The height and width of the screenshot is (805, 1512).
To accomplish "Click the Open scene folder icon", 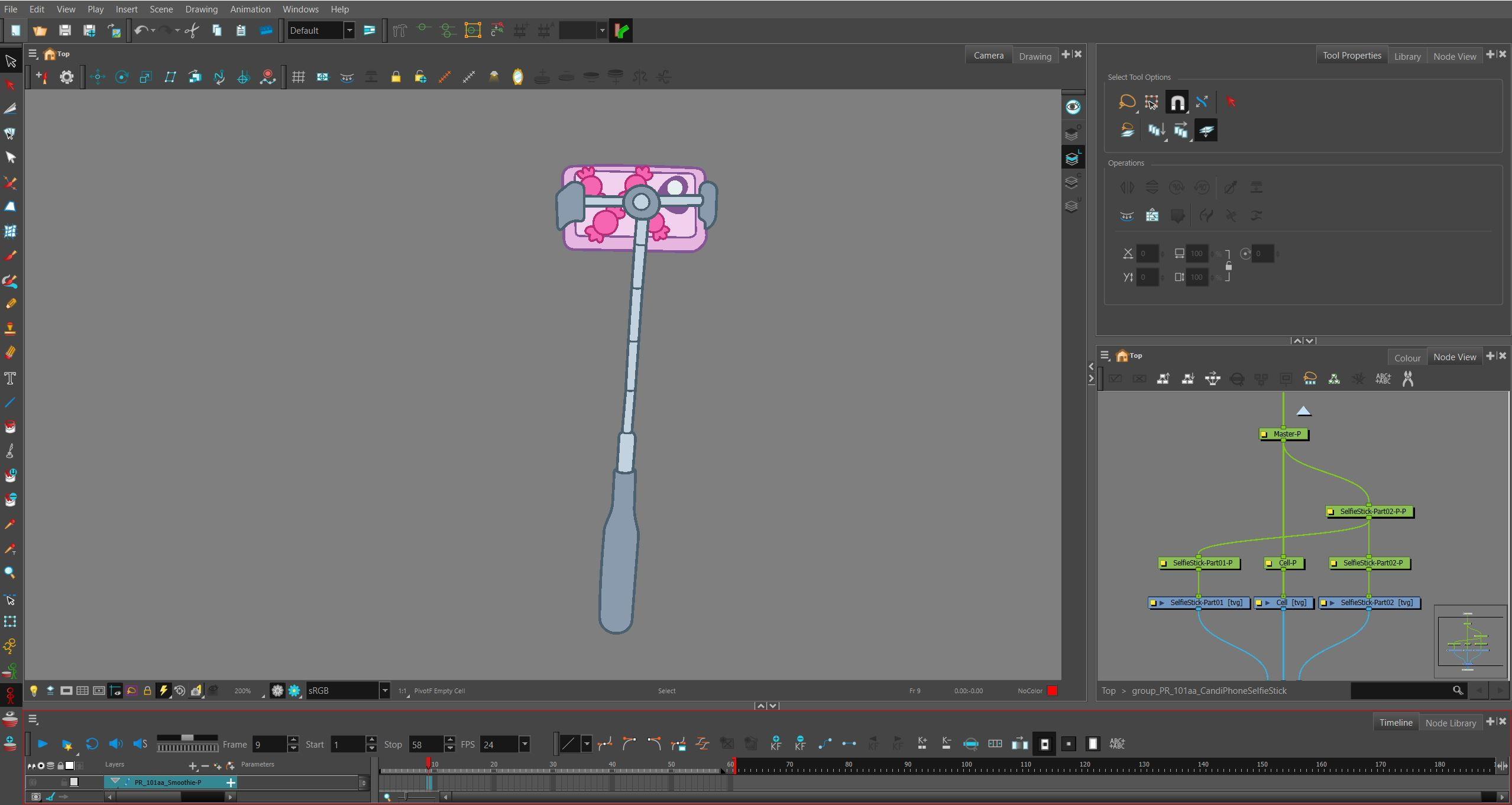I will [x=40, y=30].
